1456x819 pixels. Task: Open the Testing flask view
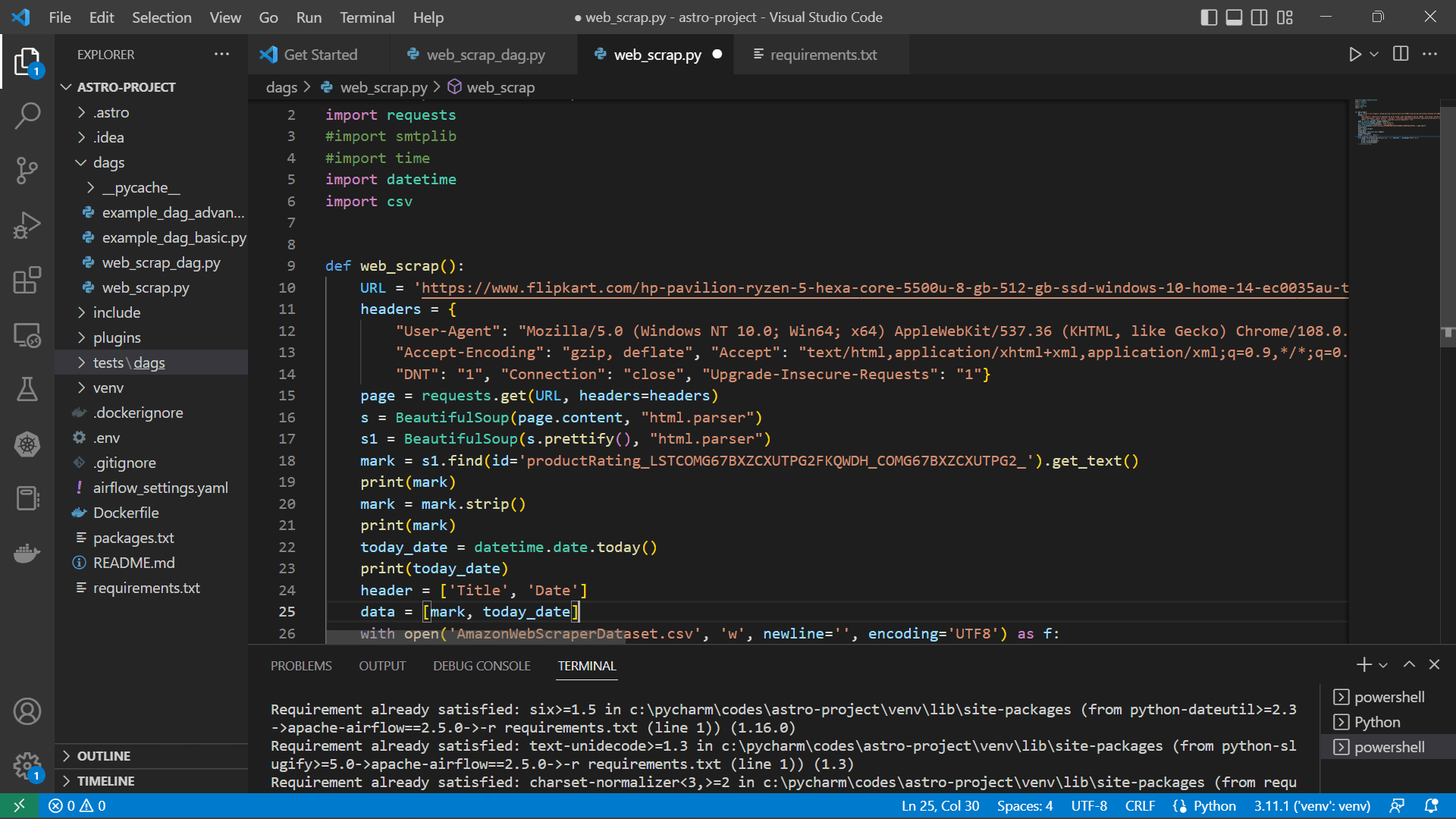[27, 389]
